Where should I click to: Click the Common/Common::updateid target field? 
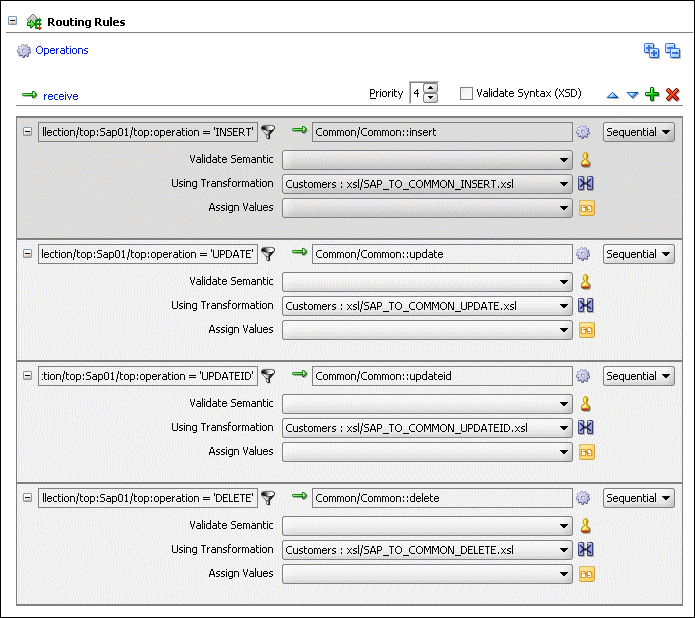[441, 376]
